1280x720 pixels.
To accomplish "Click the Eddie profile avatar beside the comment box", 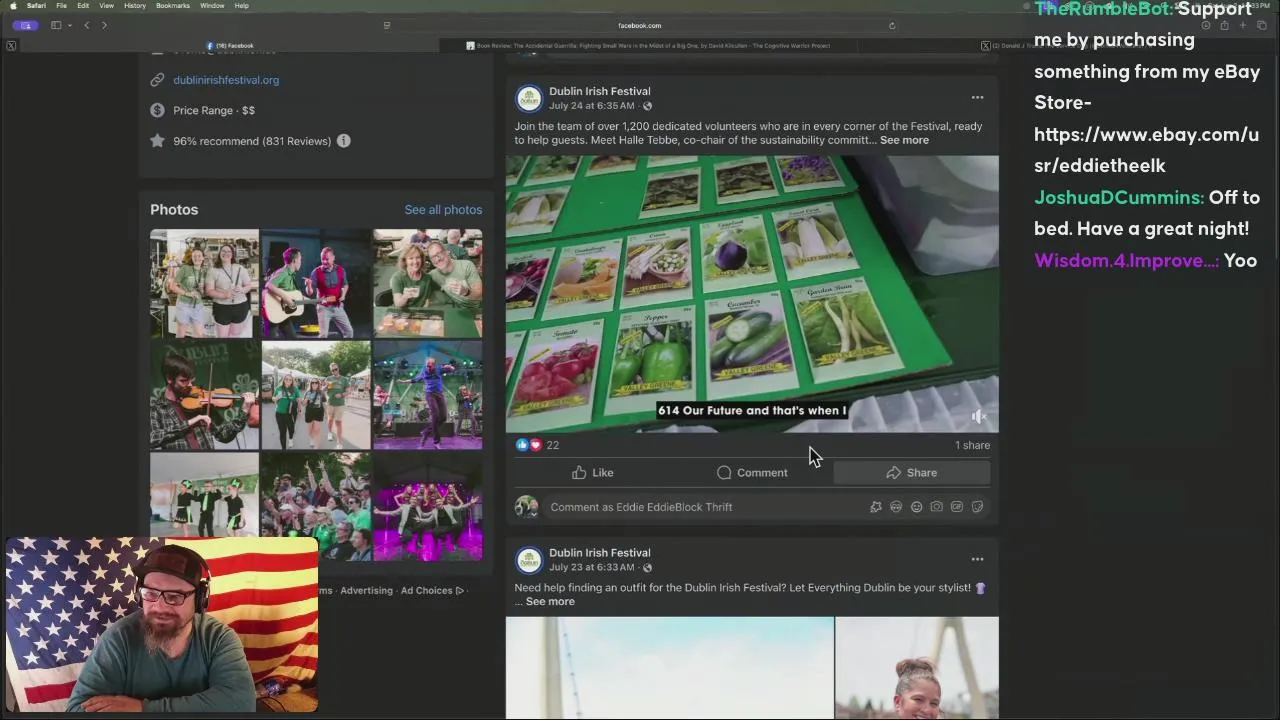I will pos(526,507).
